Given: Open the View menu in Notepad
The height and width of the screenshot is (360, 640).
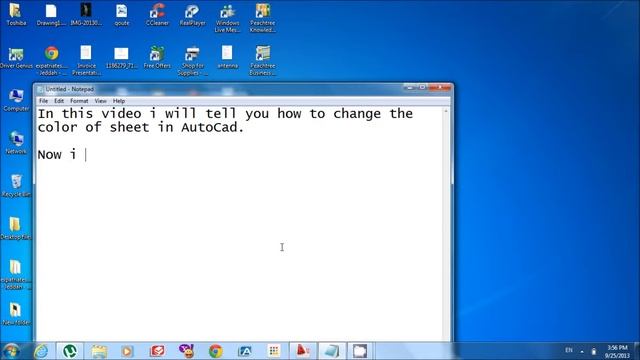Looking at the screenshot, I should 100,101.
